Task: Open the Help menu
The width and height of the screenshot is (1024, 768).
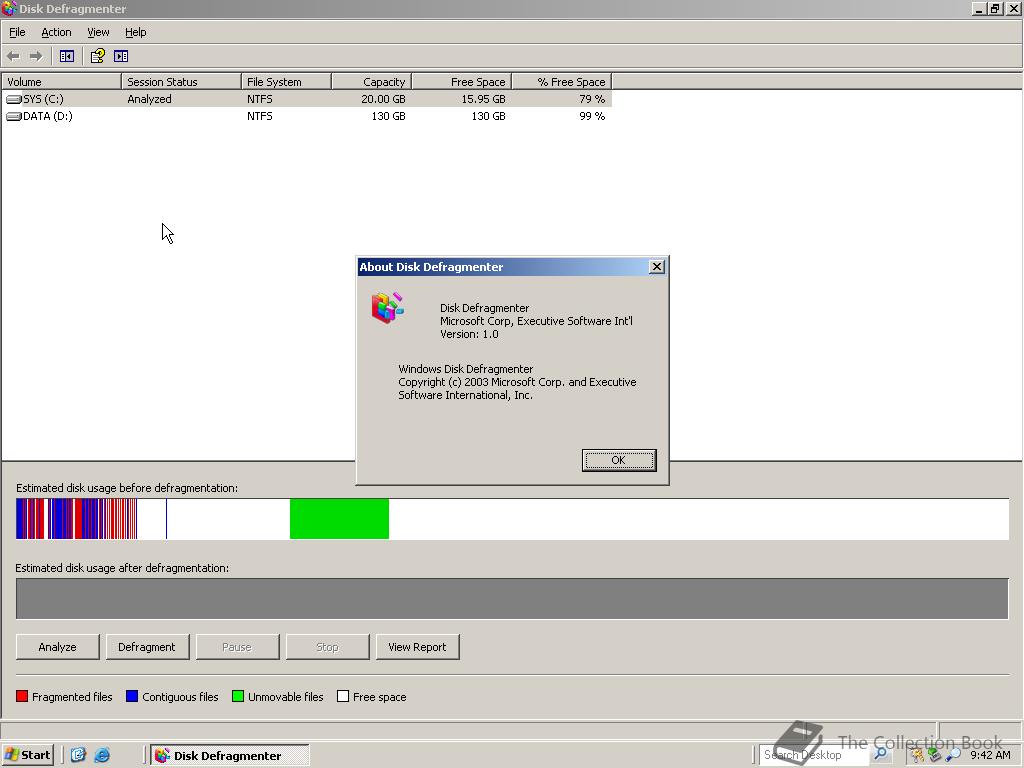Action: coord(136,32)
